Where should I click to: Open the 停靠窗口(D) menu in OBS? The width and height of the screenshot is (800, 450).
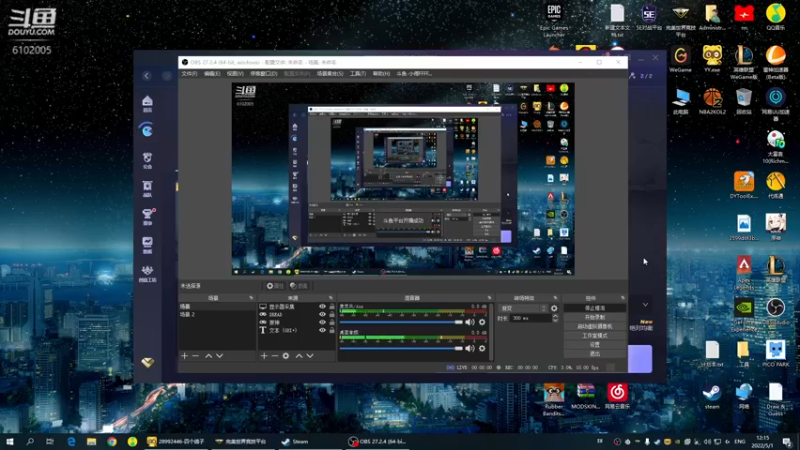tap(264, 74)
